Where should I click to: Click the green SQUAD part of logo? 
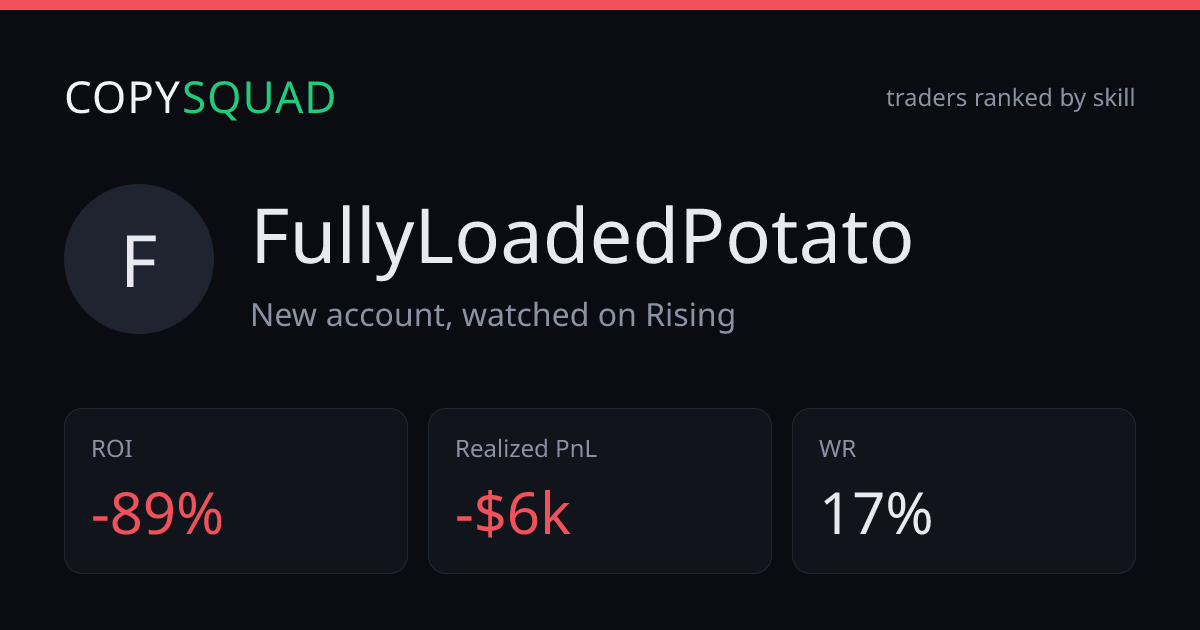259,98
